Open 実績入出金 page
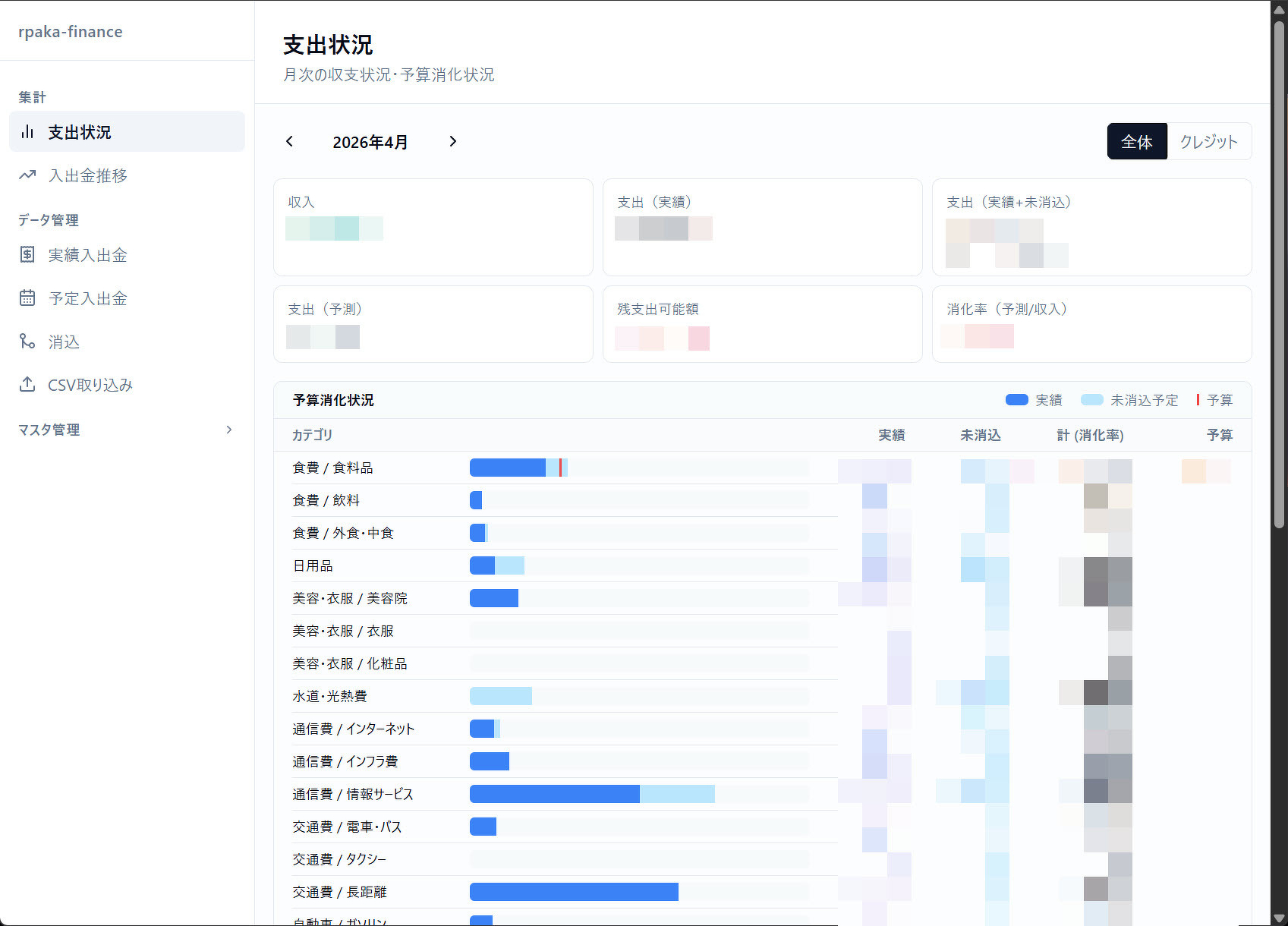 click(127, 255)
